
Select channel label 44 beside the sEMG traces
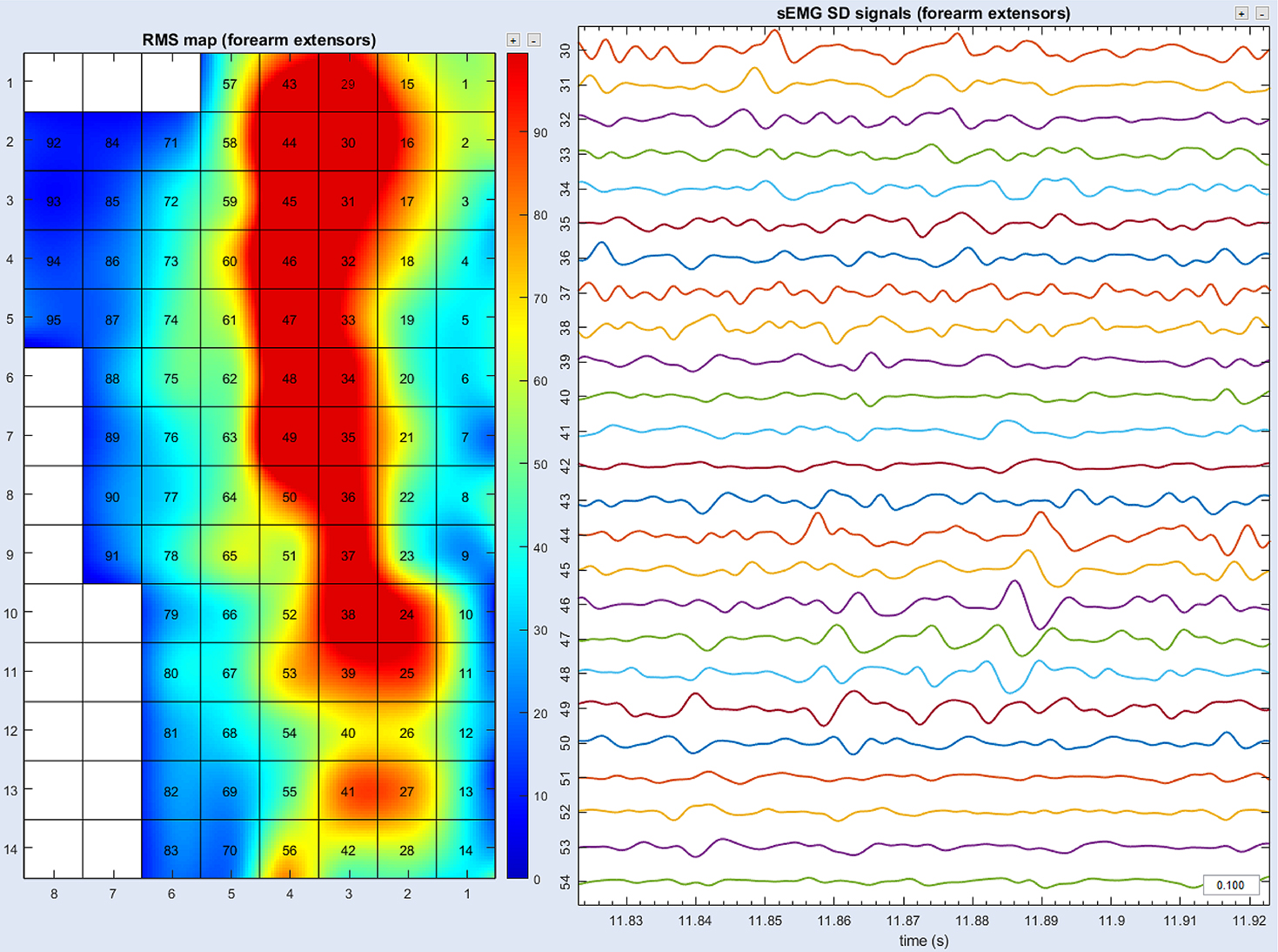pyautogui.click(x=565, y=535)
